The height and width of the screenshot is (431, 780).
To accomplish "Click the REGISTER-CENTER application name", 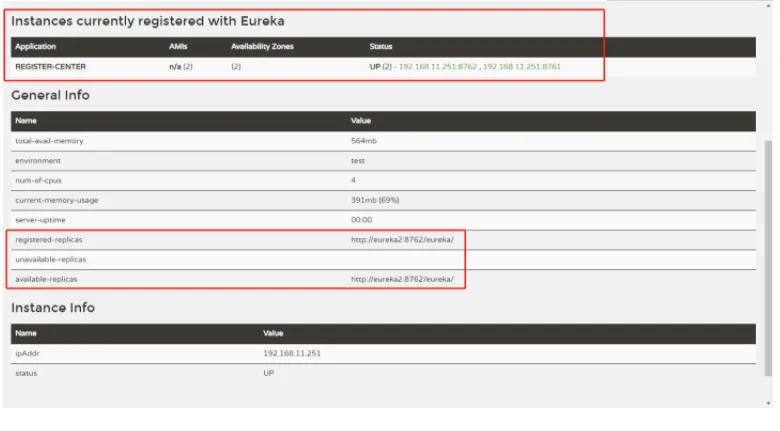I will coord(50,67).
